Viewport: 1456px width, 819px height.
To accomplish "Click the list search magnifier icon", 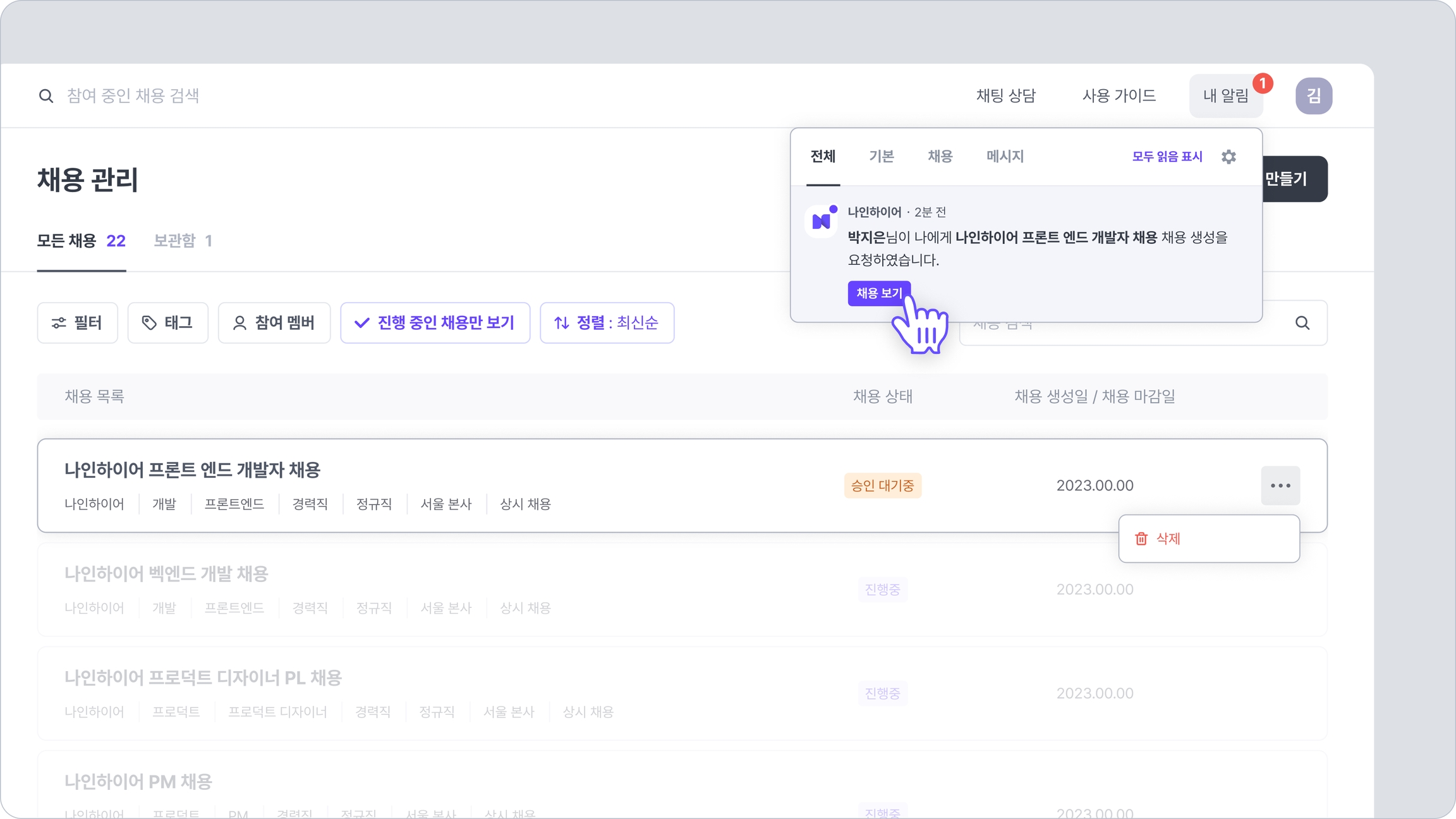I will click(1302, 323).
